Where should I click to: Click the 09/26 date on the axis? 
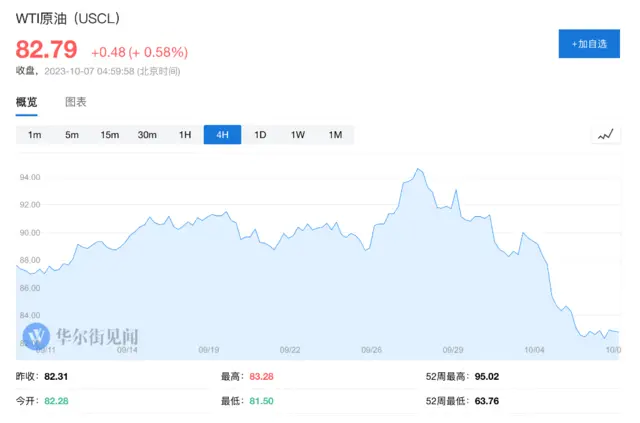[x=371, y=350]
